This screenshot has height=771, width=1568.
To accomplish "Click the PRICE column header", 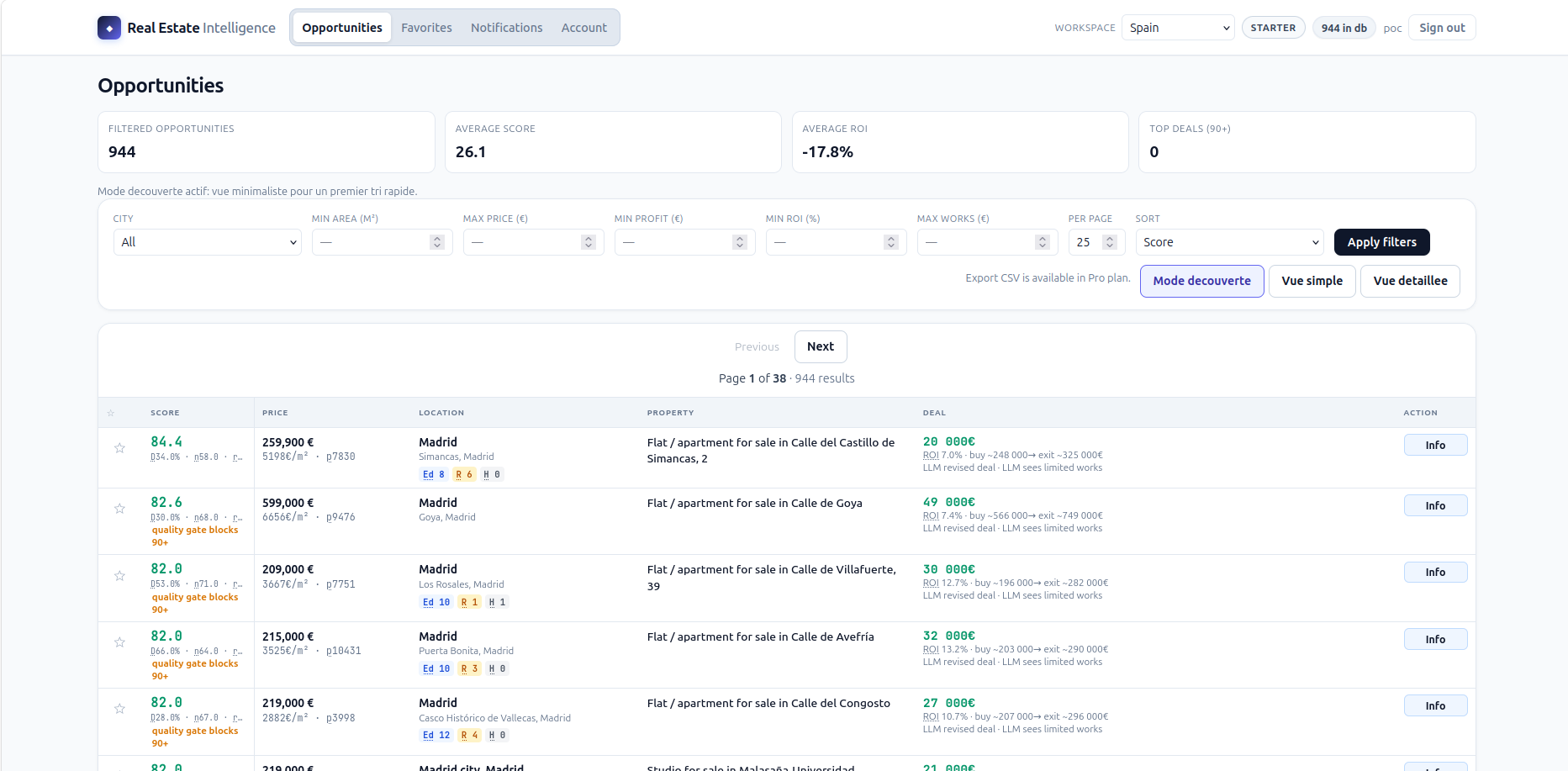I will click(x=275, y=413).
